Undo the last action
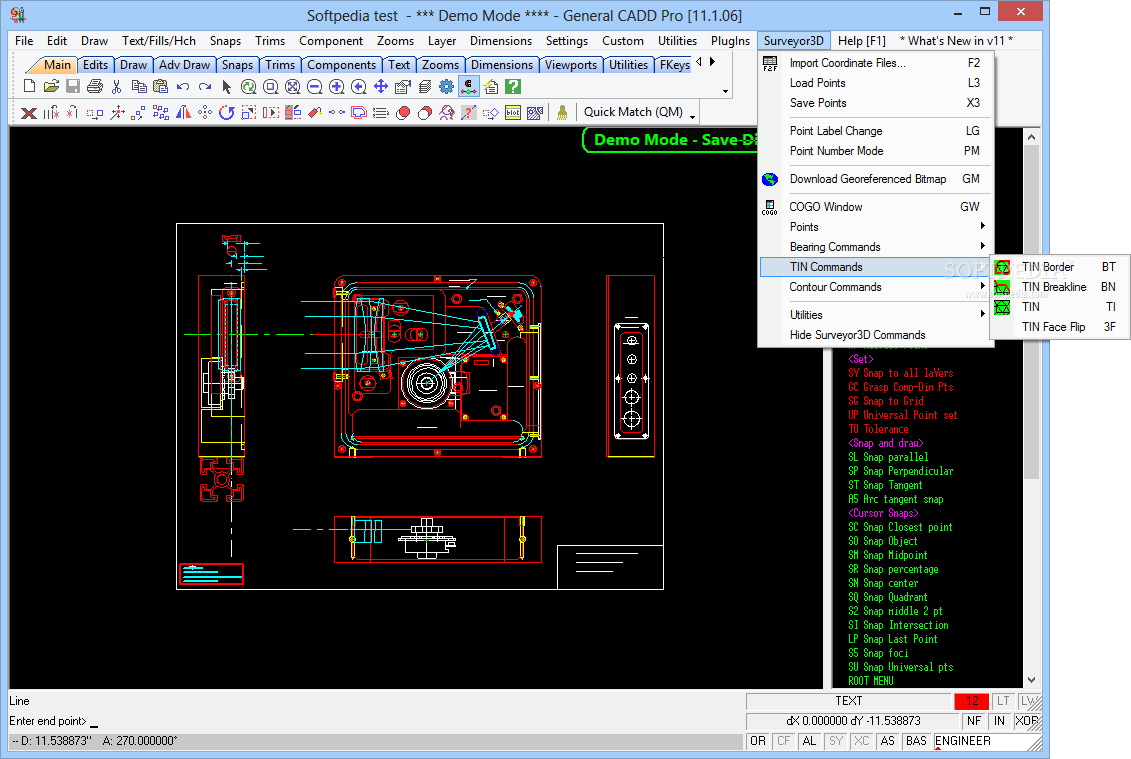This screenshot has width=1131, height=759. tap(183, 87)
